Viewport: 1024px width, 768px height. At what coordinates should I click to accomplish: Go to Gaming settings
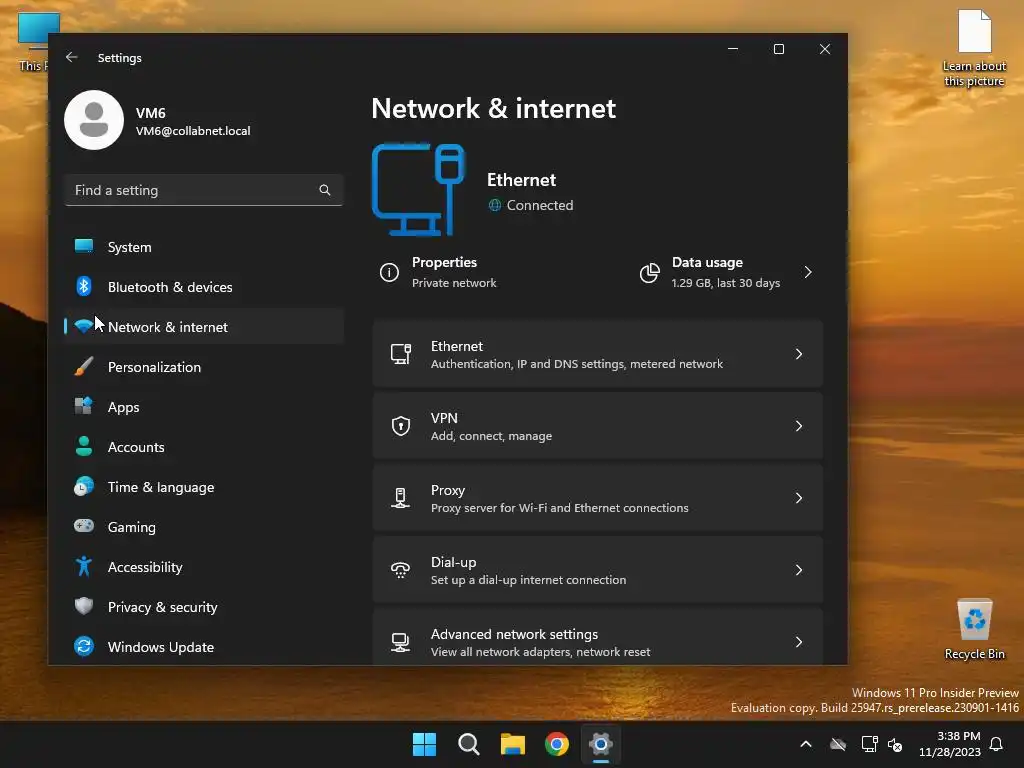(x=204, y=527)
